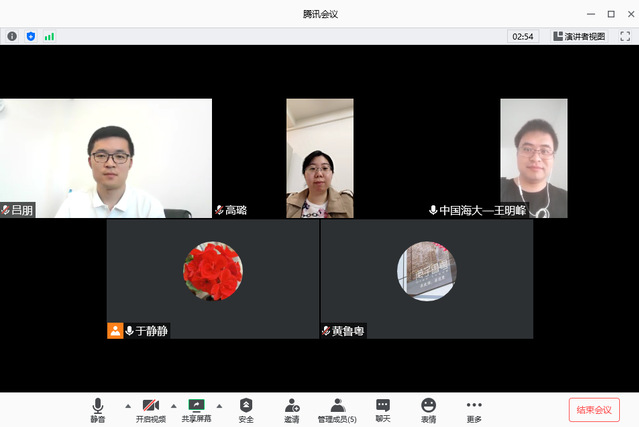Turn on camera with 开启视频
Viewport: 639px width, 427px height.
[x=151, y=409]
